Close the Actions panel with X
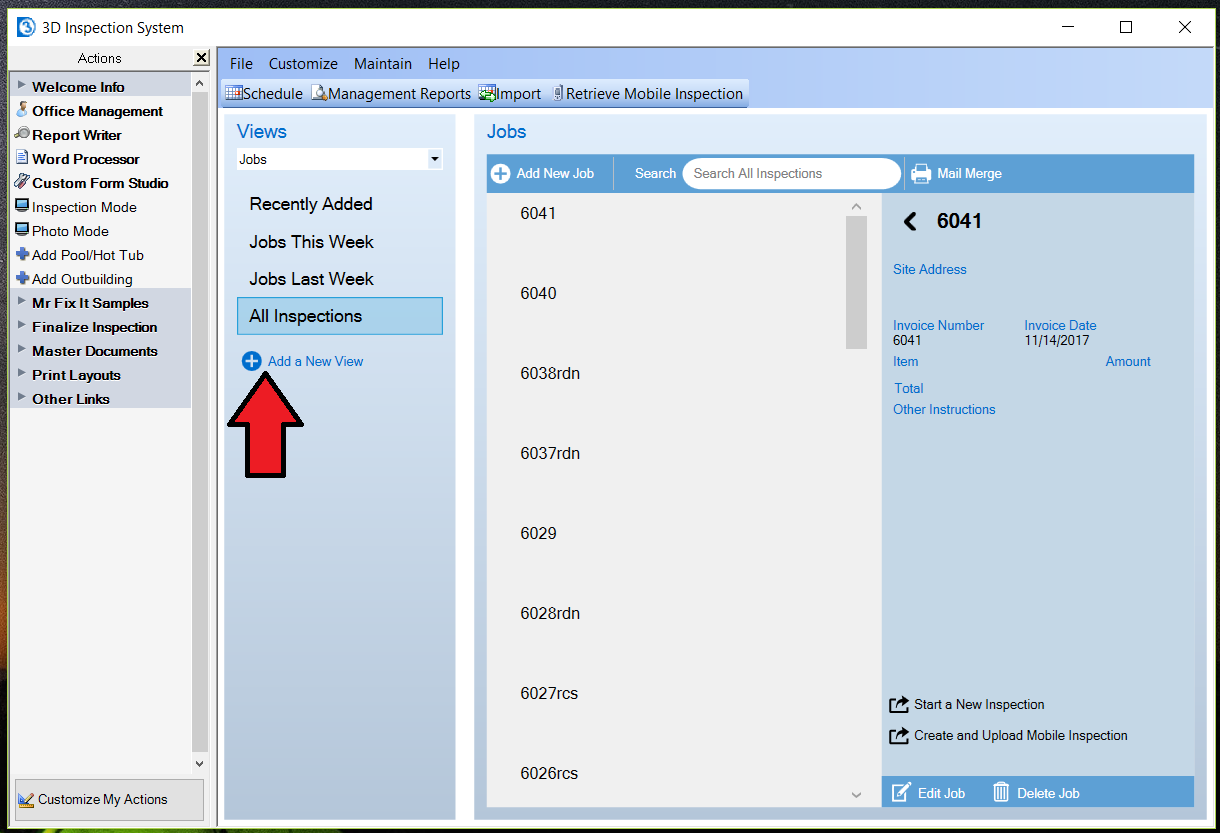The height and width of the screenshot is (833, 1220). tap(201, 58)
